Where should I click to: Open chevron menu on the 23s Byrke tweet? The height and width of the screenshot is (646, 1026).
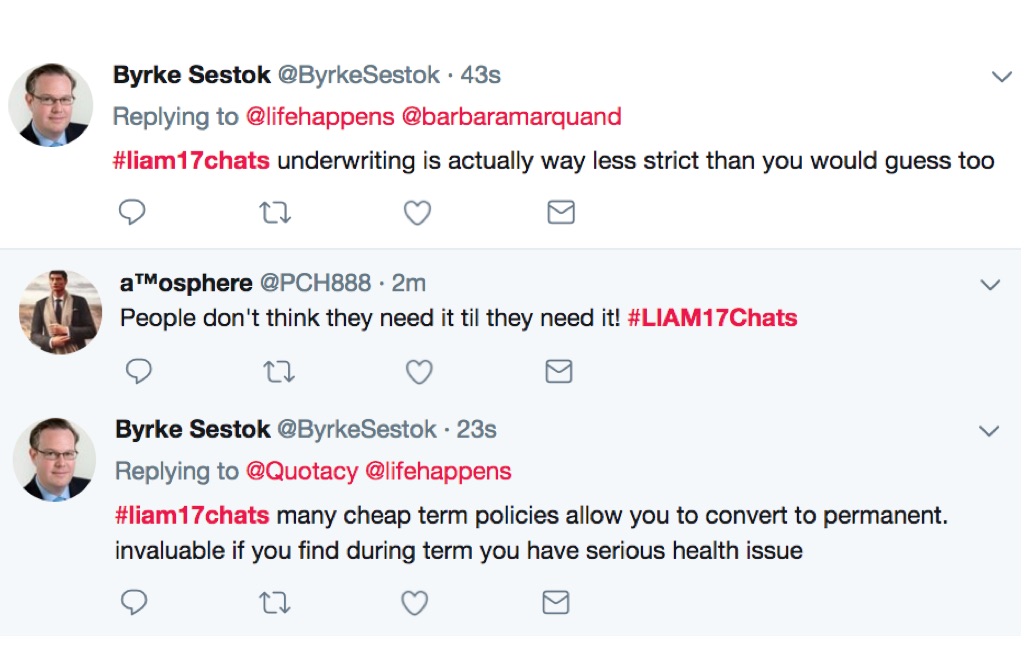coord(988,431)
